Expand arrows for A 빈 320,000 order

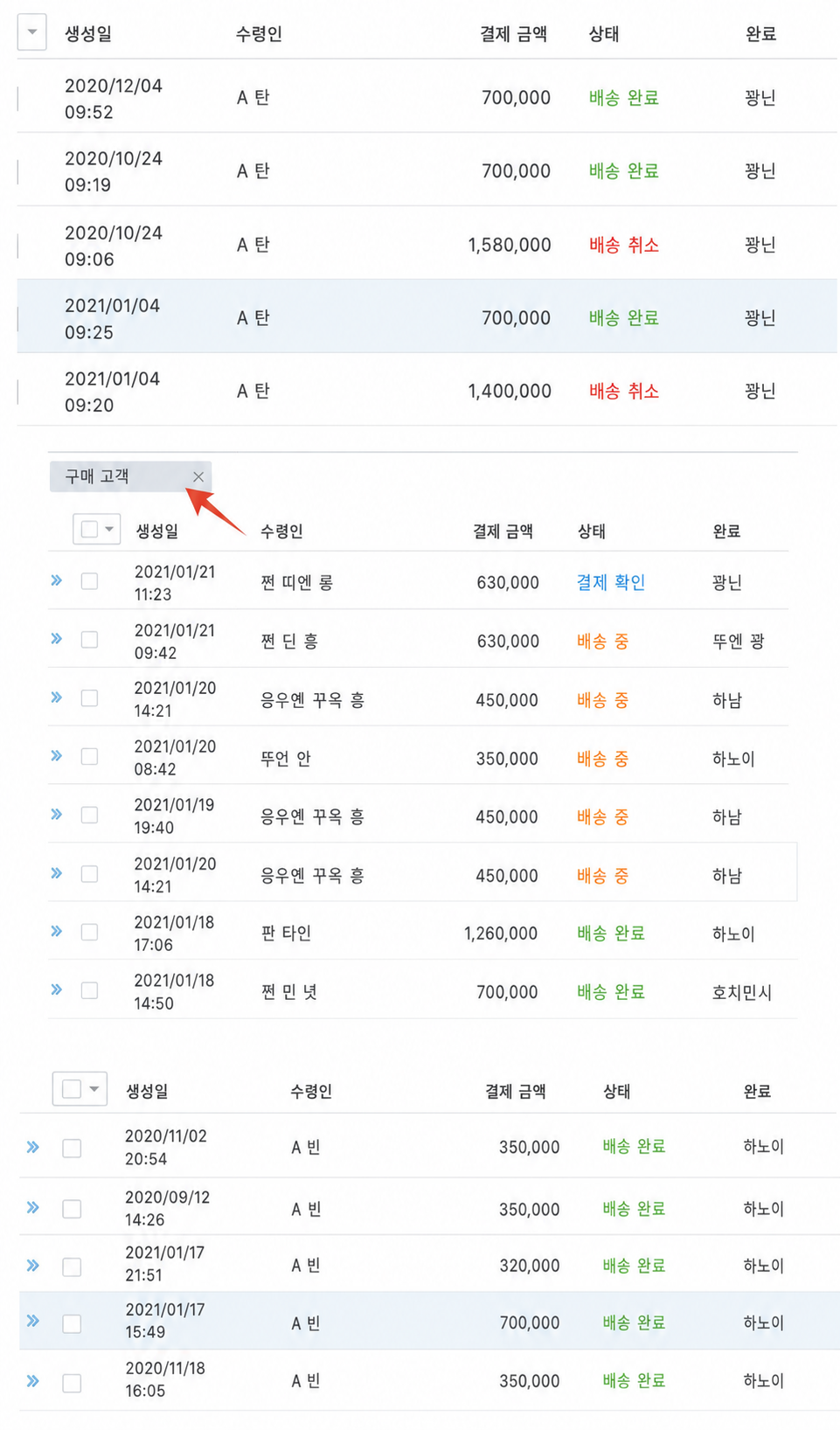tap(33, 1266)
